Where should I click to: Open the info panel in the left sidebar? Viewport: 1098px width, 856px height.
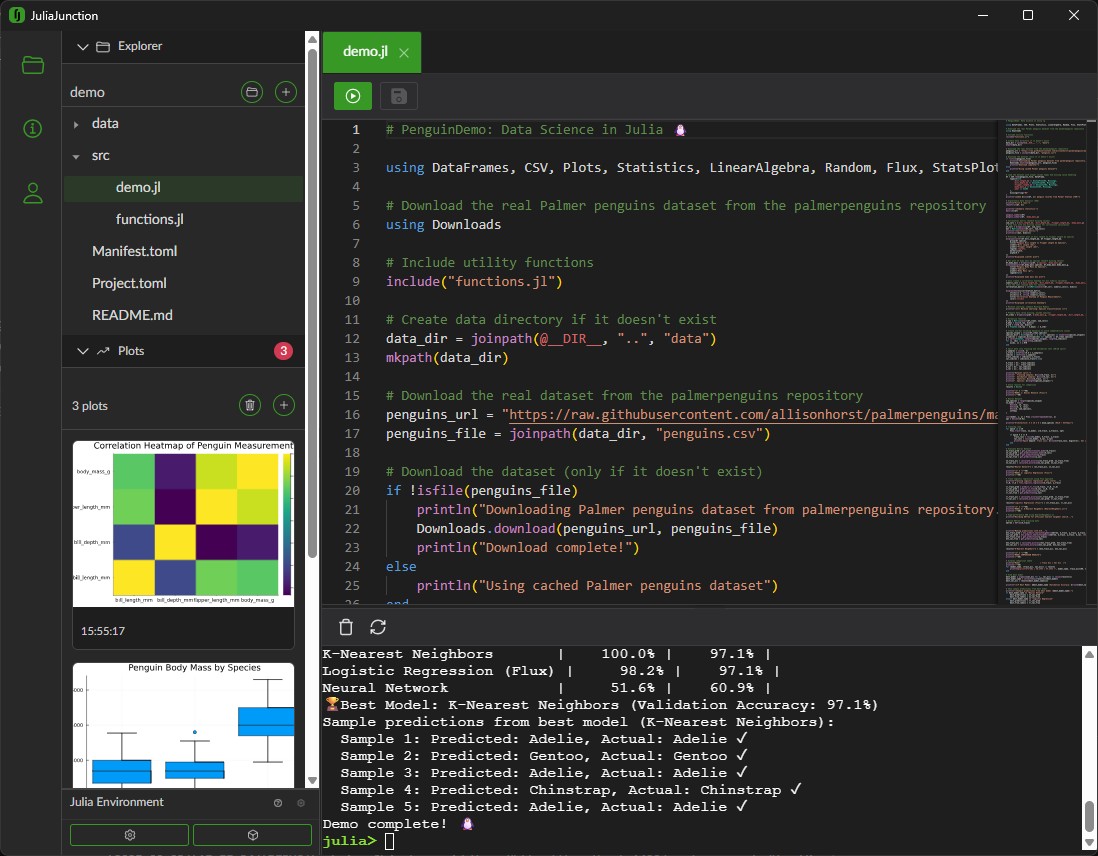(33, 129)
